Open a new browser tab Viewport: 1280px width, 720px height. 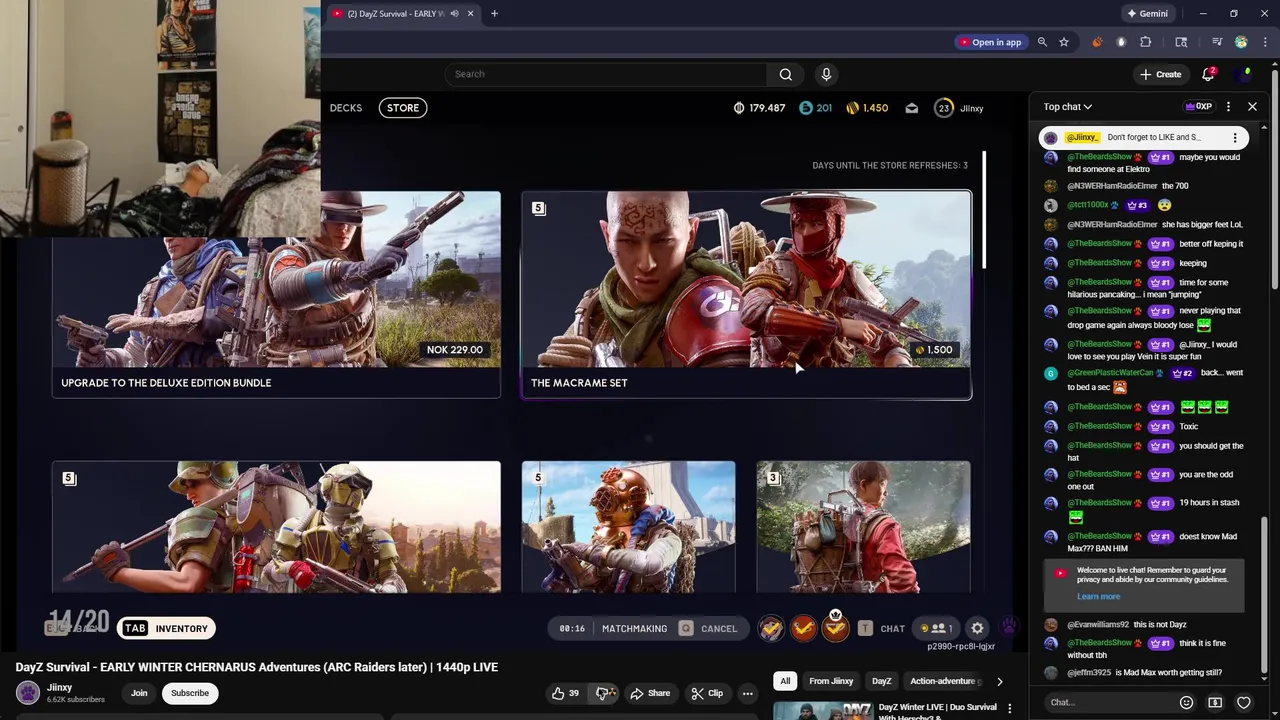(494, 14)
